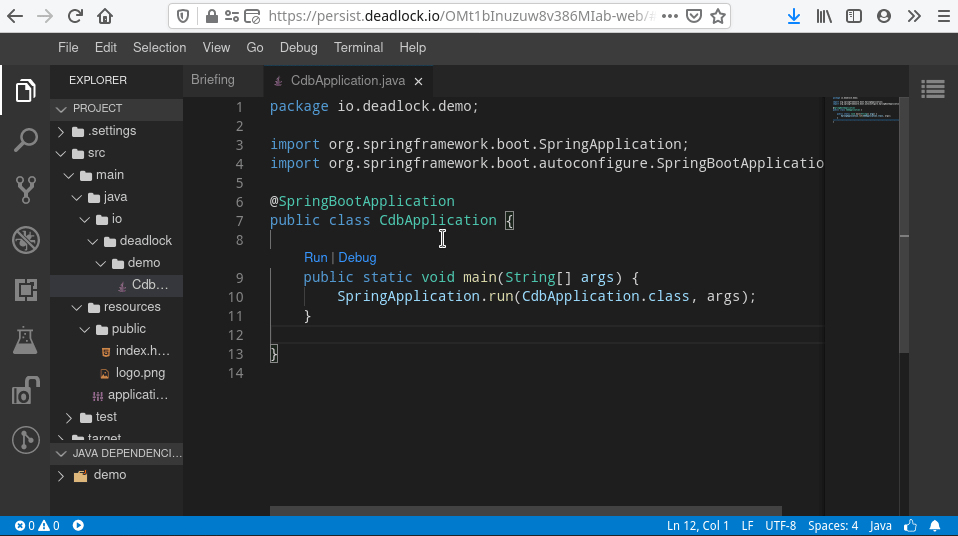Screen dimensions: 958x536
Task: Toggle browser sidebar icon
Action: click(x=854, y=16)
